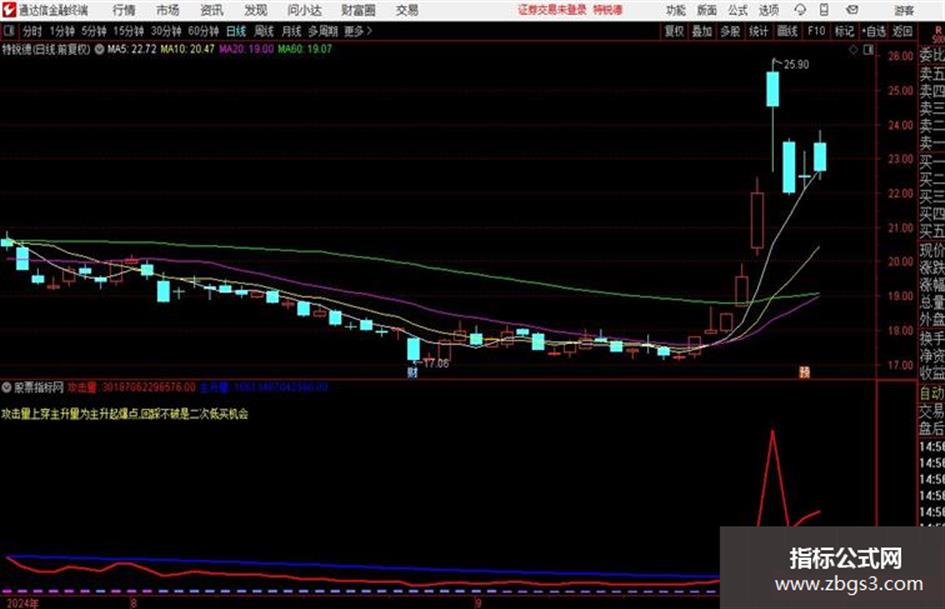Switch to the 月线 monthly tab
Viewport: 945px width, 609px height.
pos(292,31)
